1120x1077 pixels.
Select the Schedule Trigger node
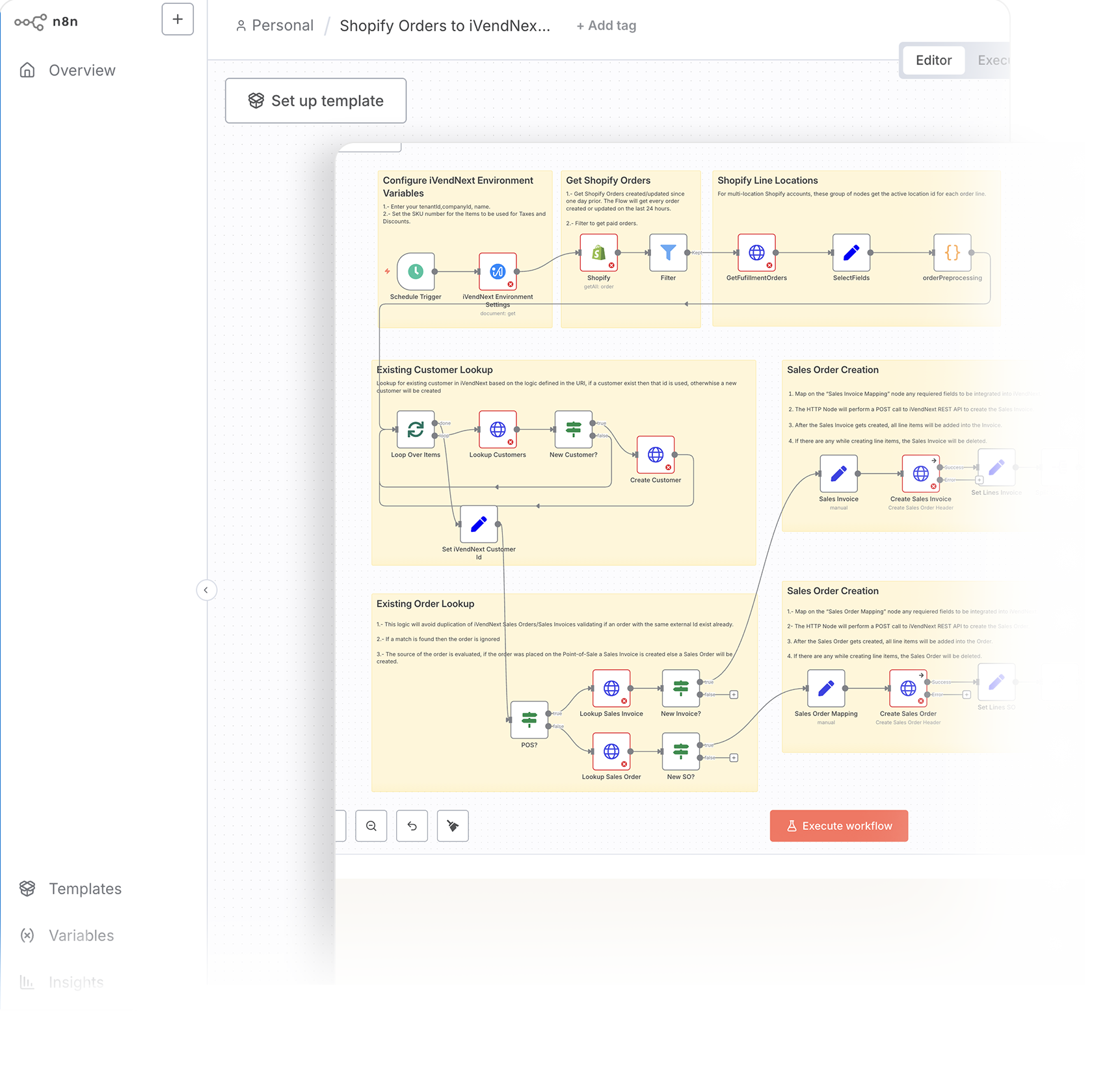[416, 271]
